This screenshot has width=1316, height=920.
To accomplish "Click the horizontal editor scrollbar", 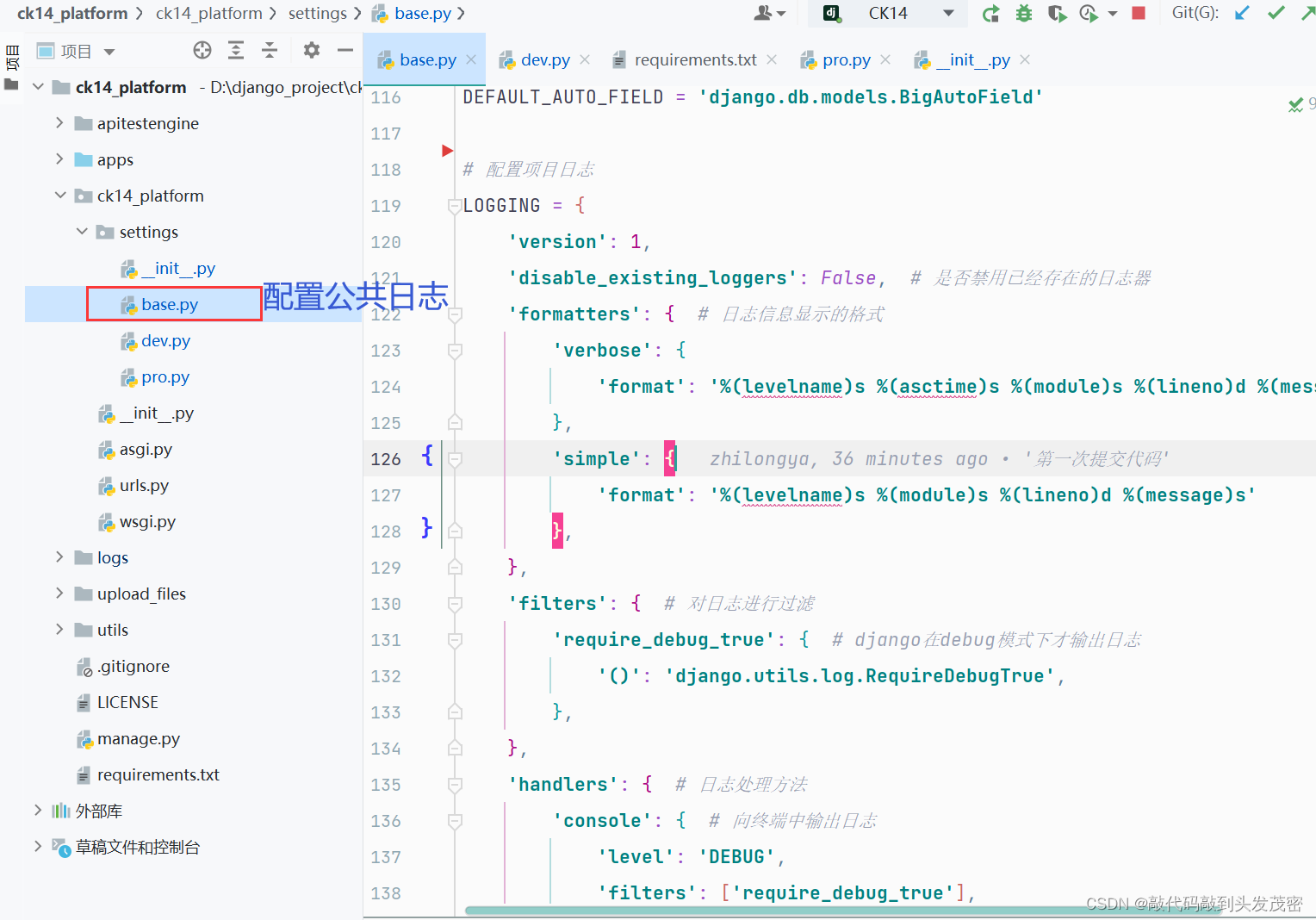I will click(844, 911).
